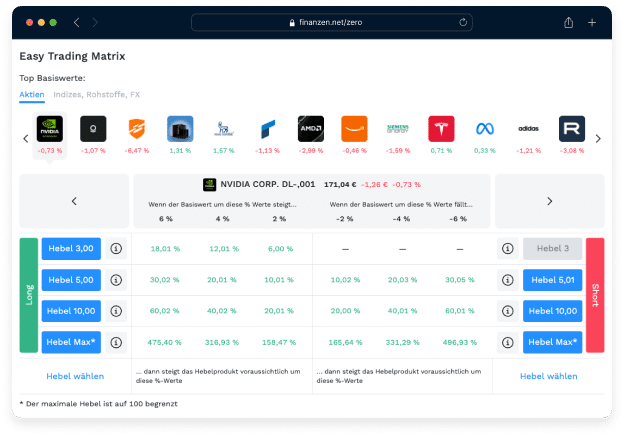The width and height of the screenshot is (624, 436).
Task: Show info for short Hebel 5,01
Action: 507,280
